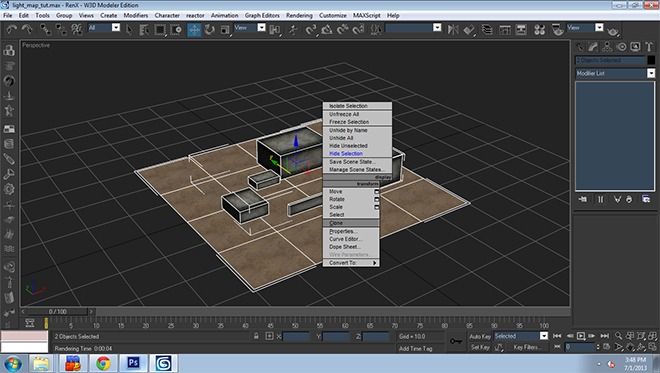The height and width of the screenshot is (373, 660).
Task: Open Photoshop from the Windows taskbar
Action: [x=133, y=363]
